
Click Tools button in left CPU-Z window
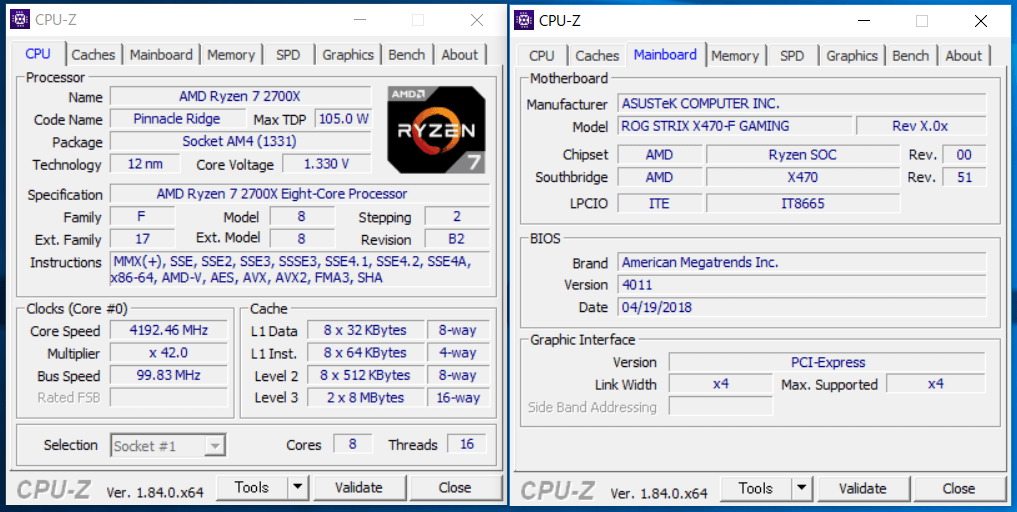click(x=252, y=487)
